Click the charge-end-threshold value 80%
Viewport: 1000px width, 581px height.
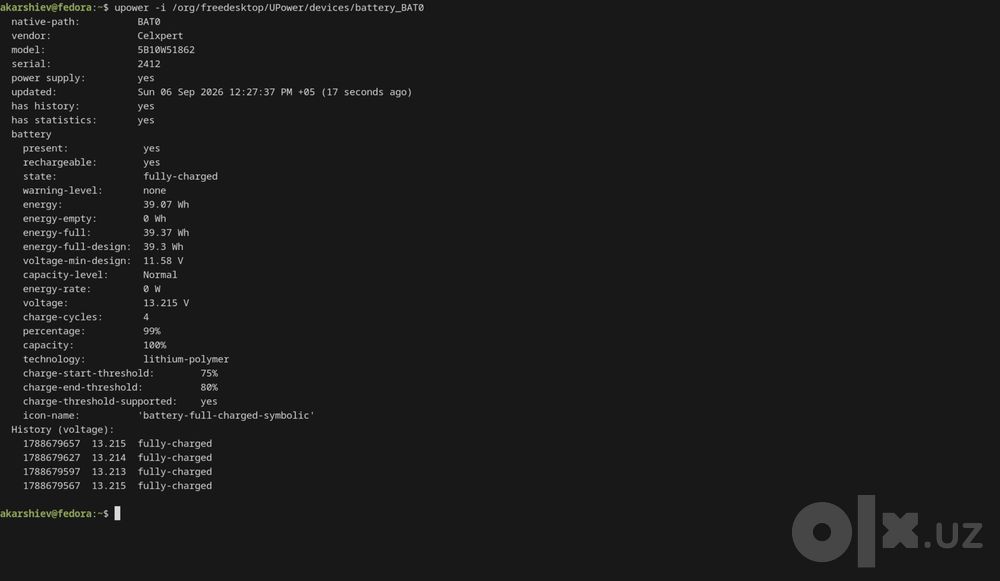[x=209, y=386]
